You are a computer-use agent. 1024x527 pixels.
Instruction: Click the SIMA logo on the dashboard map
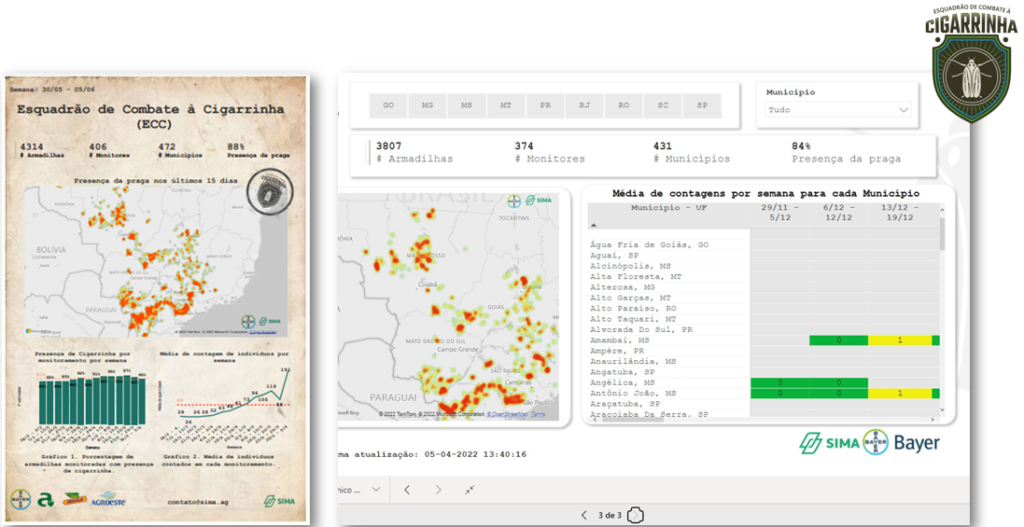click(x=539, y=200)
